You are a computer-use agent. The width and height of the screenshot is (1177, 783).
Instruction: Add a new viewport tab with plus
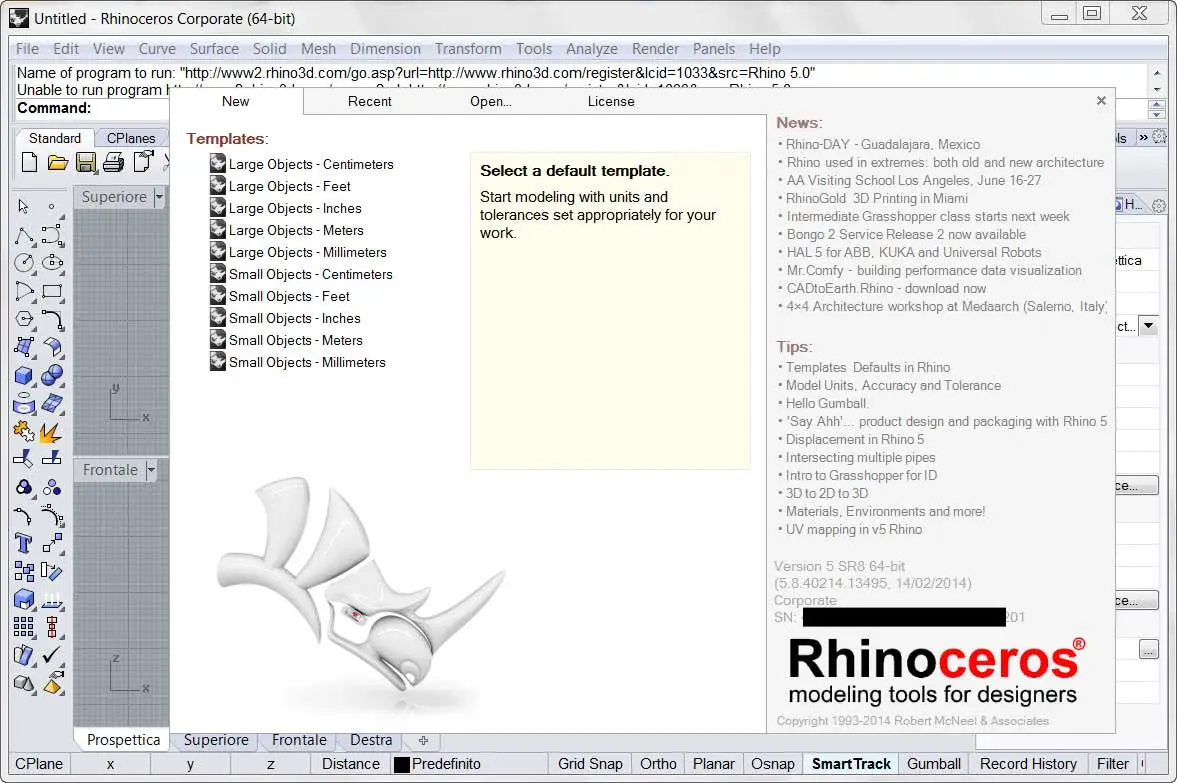(x=423, y=740)
